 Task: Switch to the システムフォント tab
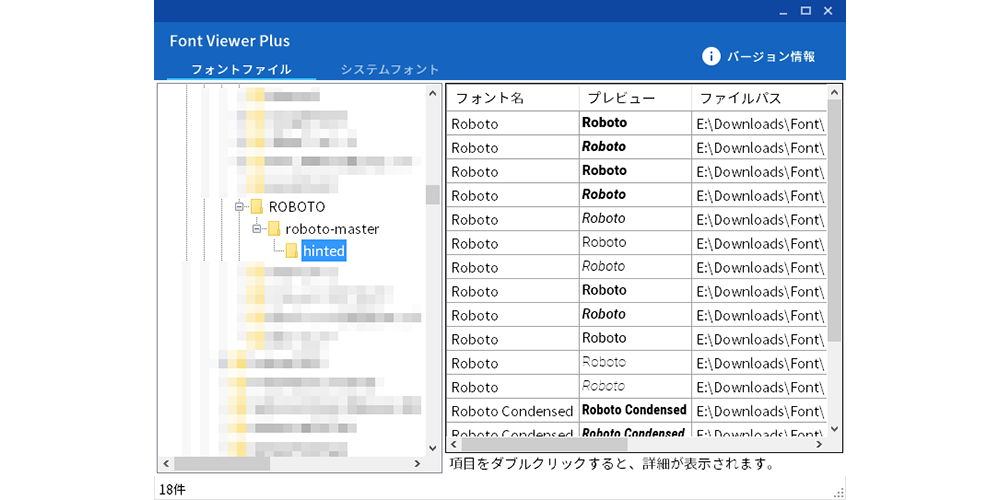tap(390, 70)
